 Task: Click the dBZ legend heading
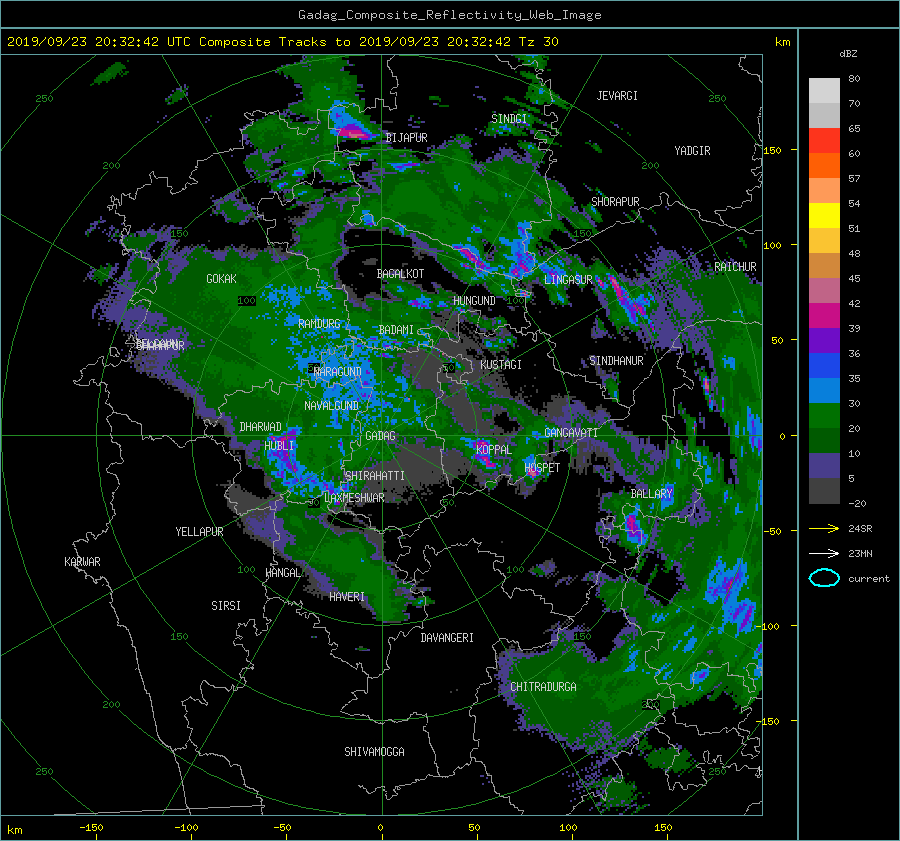click(x=848, y=54)
